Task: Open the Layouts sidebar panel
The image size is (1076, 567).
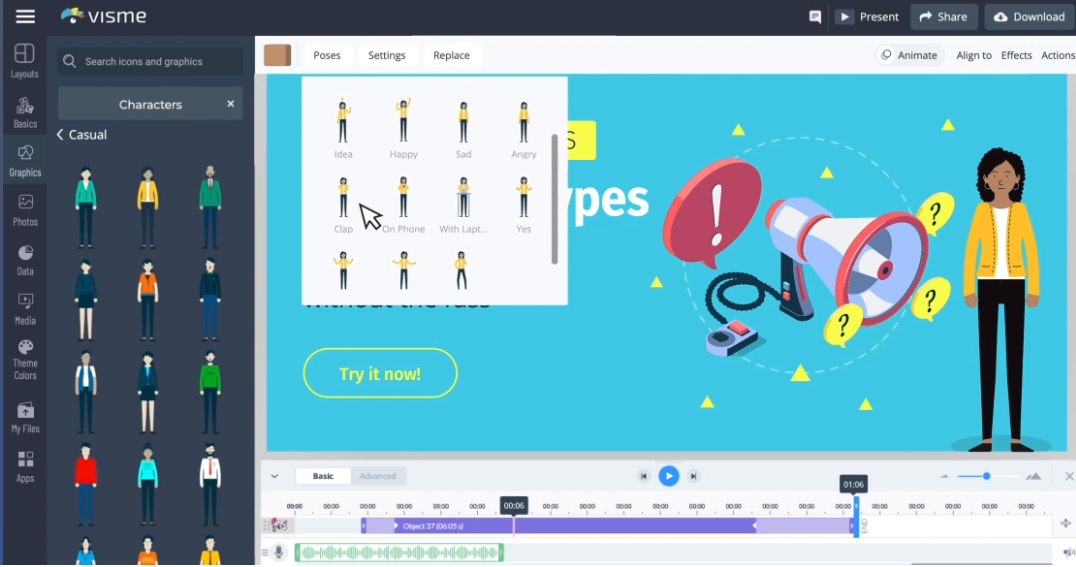Action: point(25,60)
